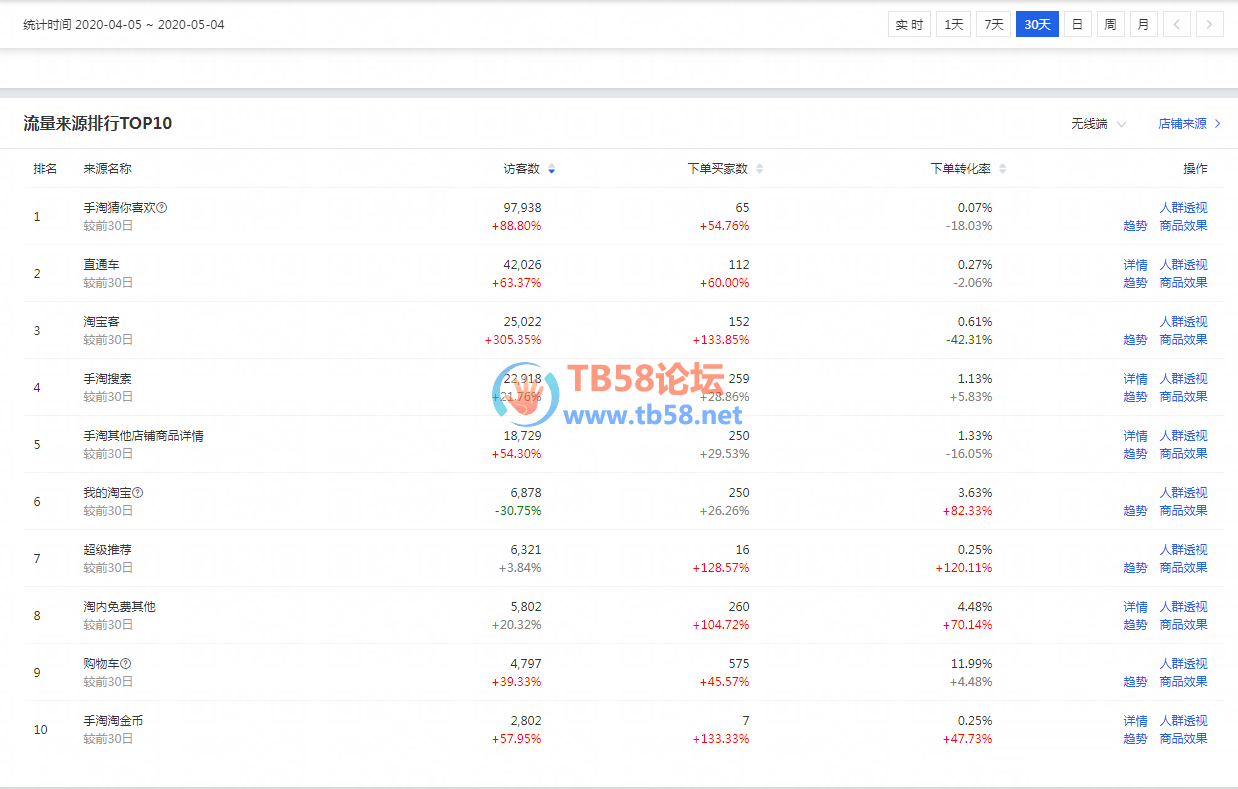Click buyer count 575
Image resolution: width=1238 pixels, height=789 pixels.
click(x=739, y=664)
